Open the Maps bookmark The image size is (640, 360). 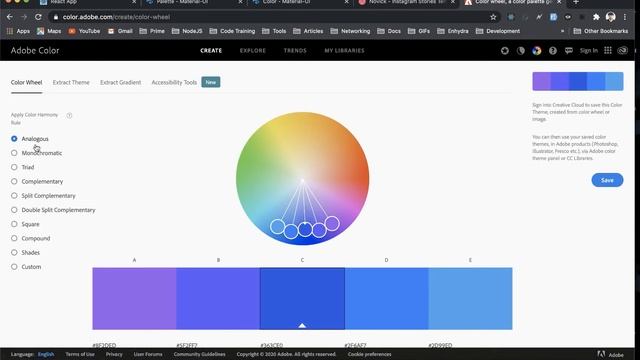[49, 31]
